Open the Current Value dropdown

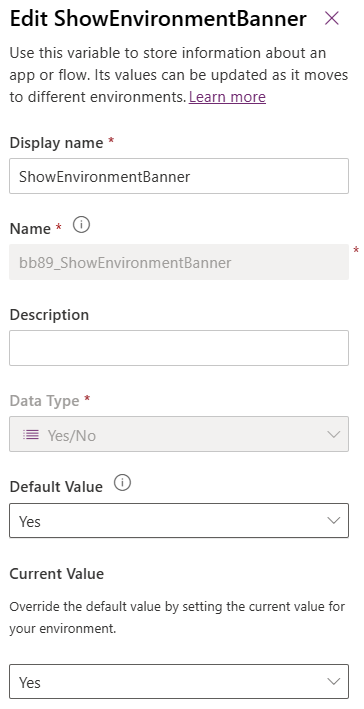click(x=179, y=681)
